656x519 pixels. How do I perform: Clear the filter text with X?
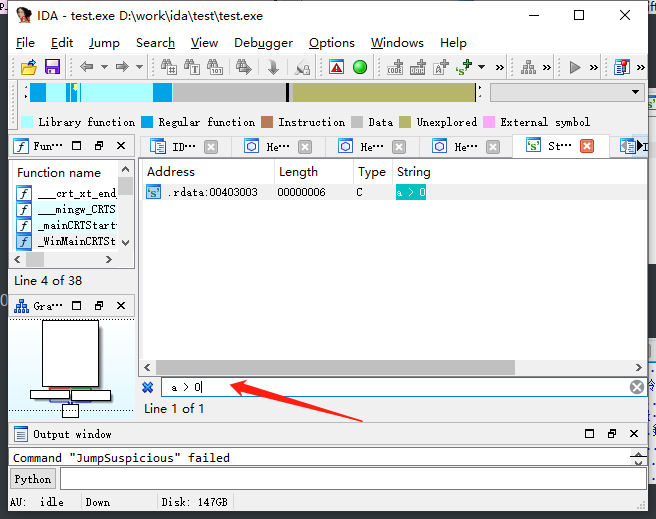click(637, 387)
